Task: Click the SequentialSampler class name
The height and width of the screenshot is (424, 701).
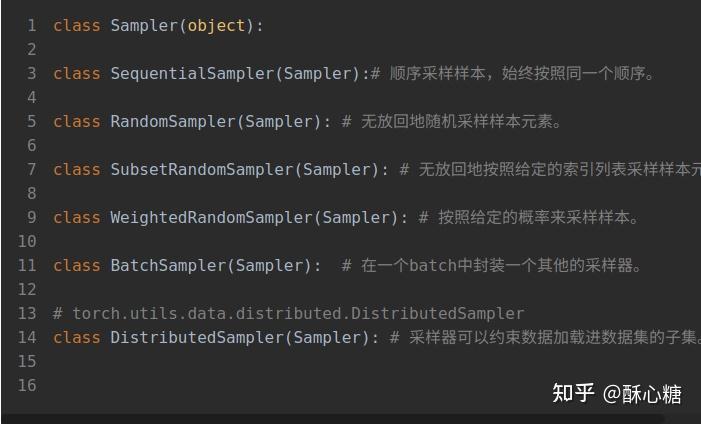Action: (192, 73)
